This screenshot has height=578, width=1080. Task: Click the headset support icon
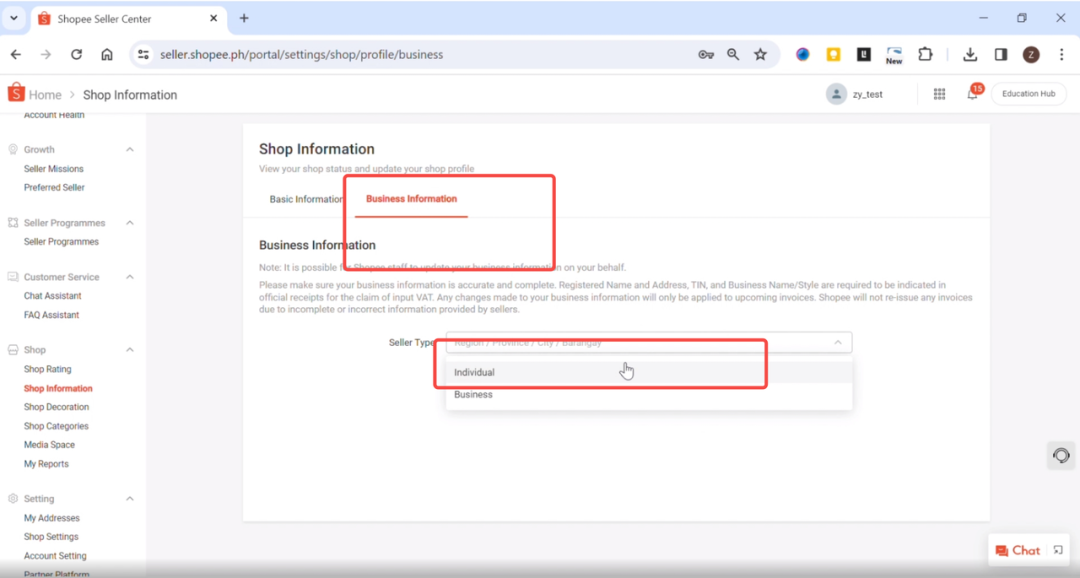point(1061,456)
